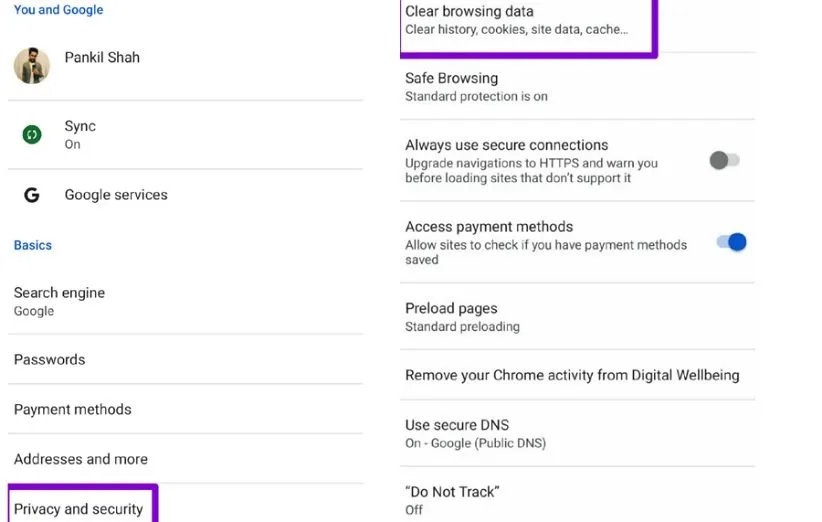Viewport: 822px width, 522px height.
Task: Click the Basics section header
Action: [33, 245]
